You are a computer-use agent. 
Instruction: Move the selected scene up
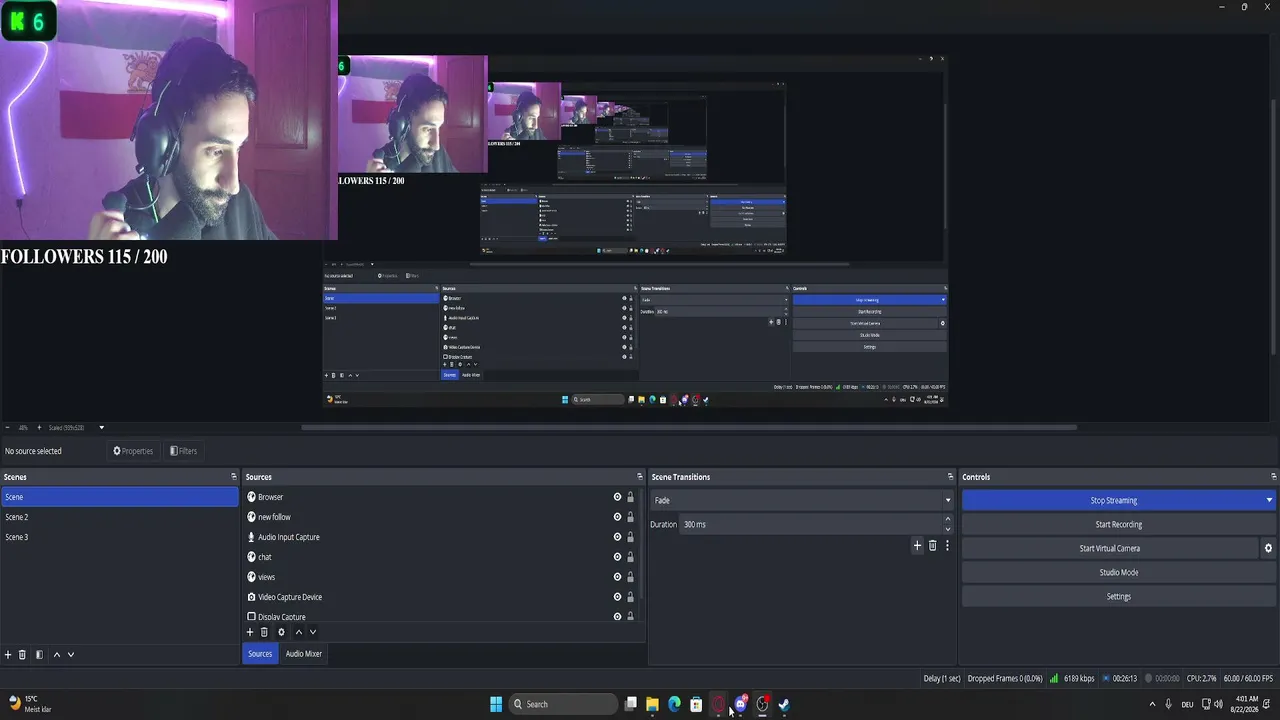coord(56,655)
